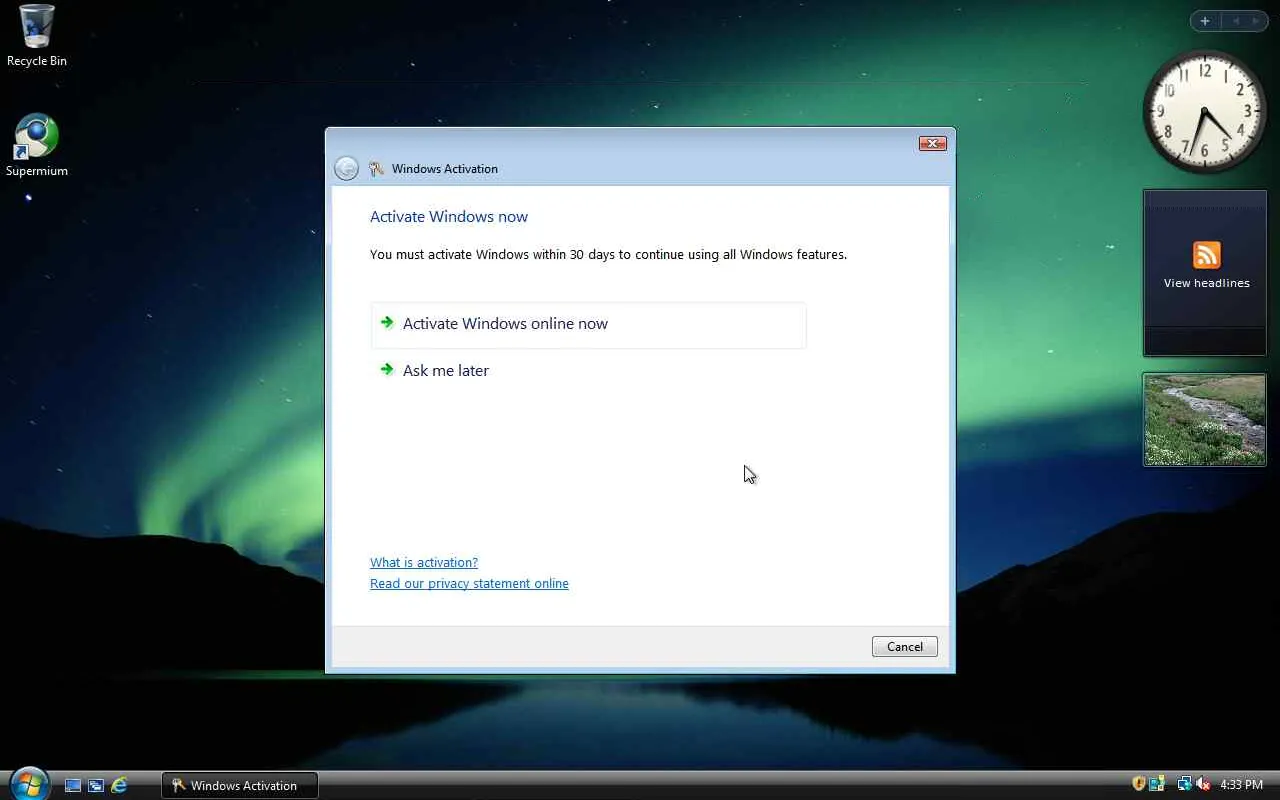Click the Switch Between Windows quick launch icon
The width and height of the screenshot is (1280, 800).
(x=96, y=786)
